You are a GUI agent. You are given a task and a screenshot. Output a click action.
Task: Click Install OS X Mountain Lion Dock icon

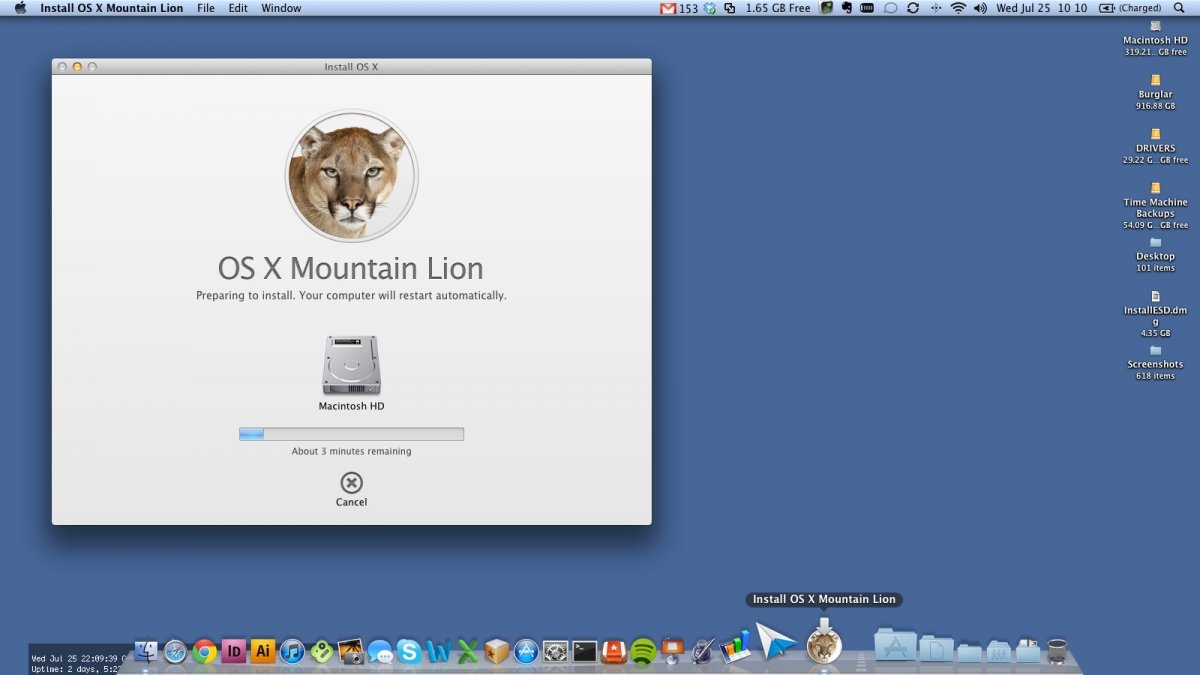click(x=824, y=641)
